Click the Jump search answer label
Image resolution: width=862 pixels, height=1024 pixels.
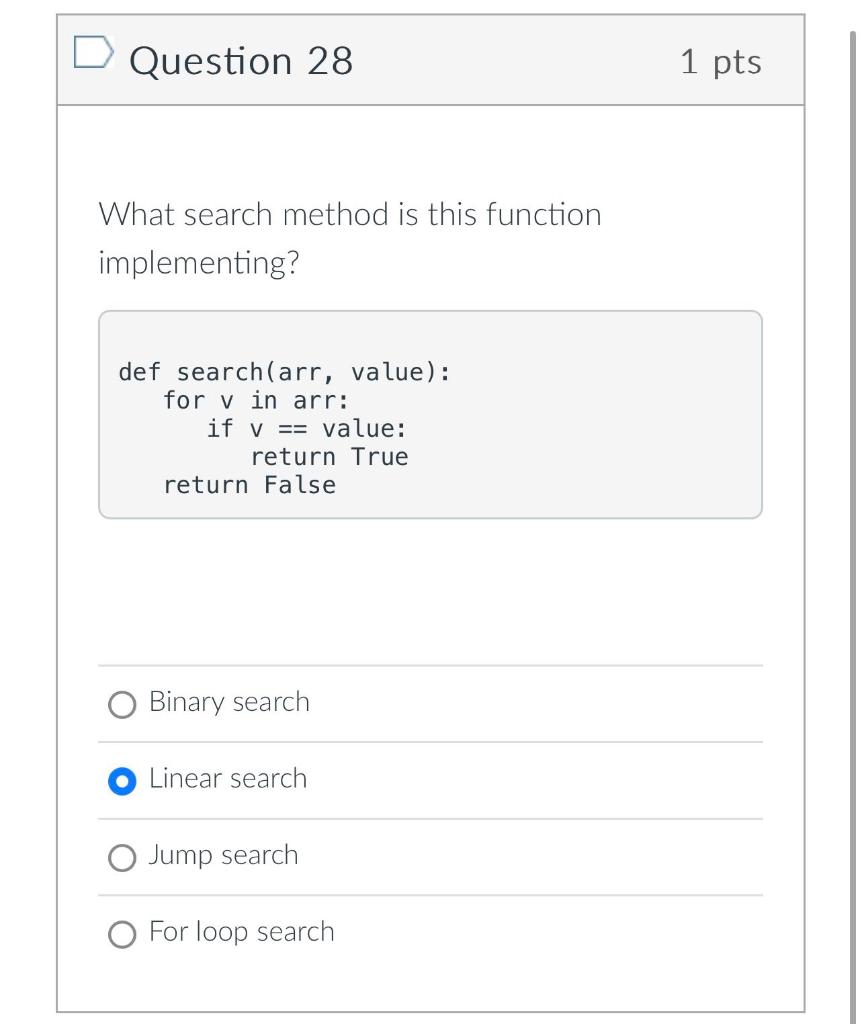coord(222,855)
